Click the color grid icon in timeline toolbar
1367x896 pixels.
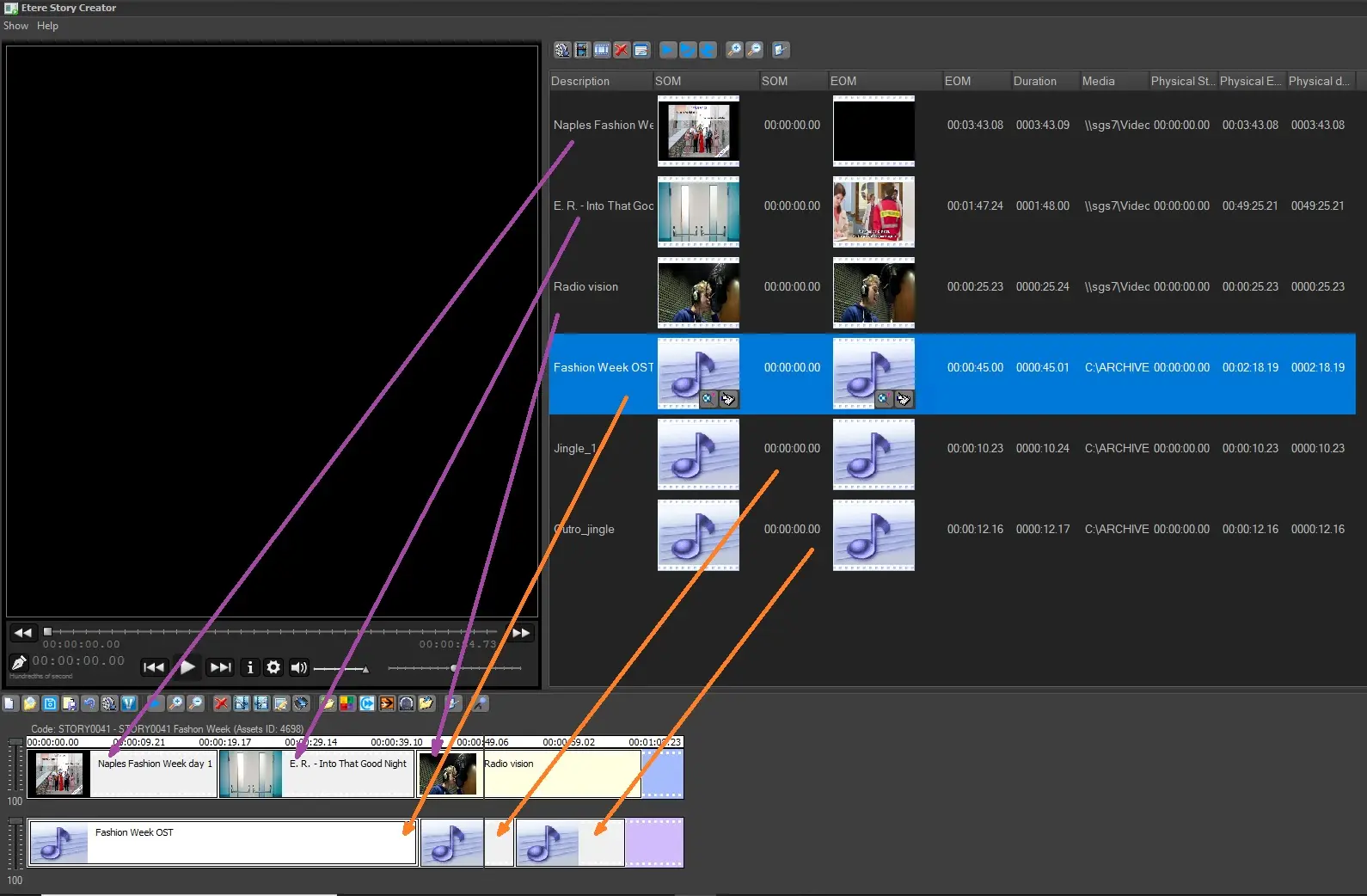(x=347, y=703)
